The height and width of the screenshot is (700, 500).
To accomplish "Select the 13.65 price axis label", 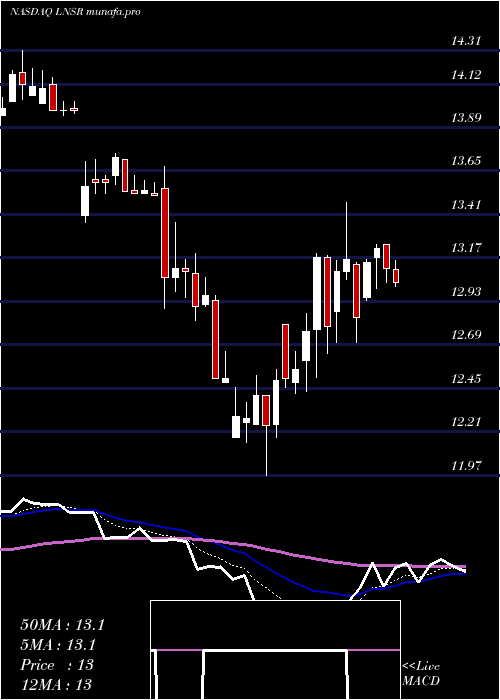I will point(466,161).
